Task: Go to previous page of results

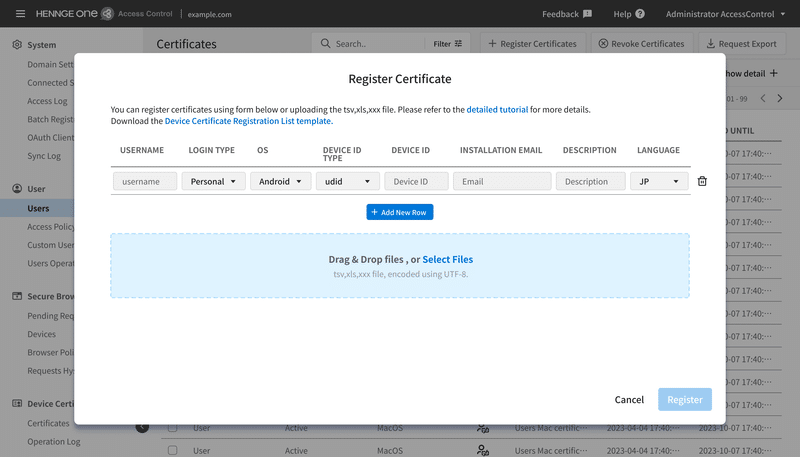Action: [x=763, y=98]
